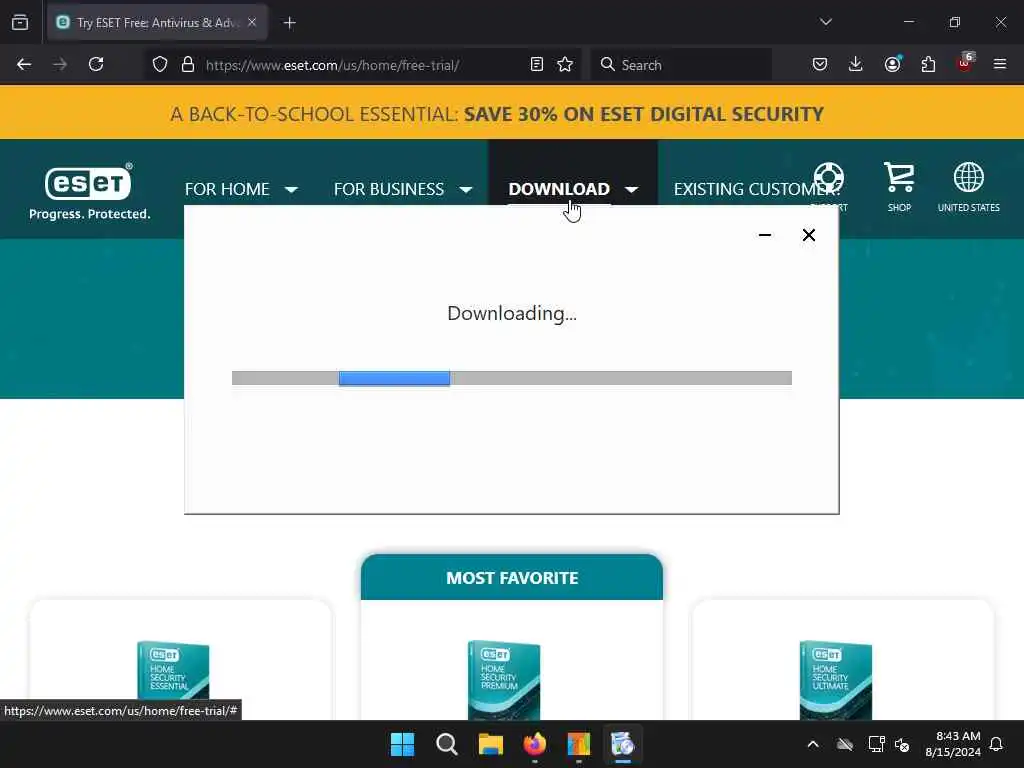Click the installer icon in the taskbar

(x=622, y=744)
